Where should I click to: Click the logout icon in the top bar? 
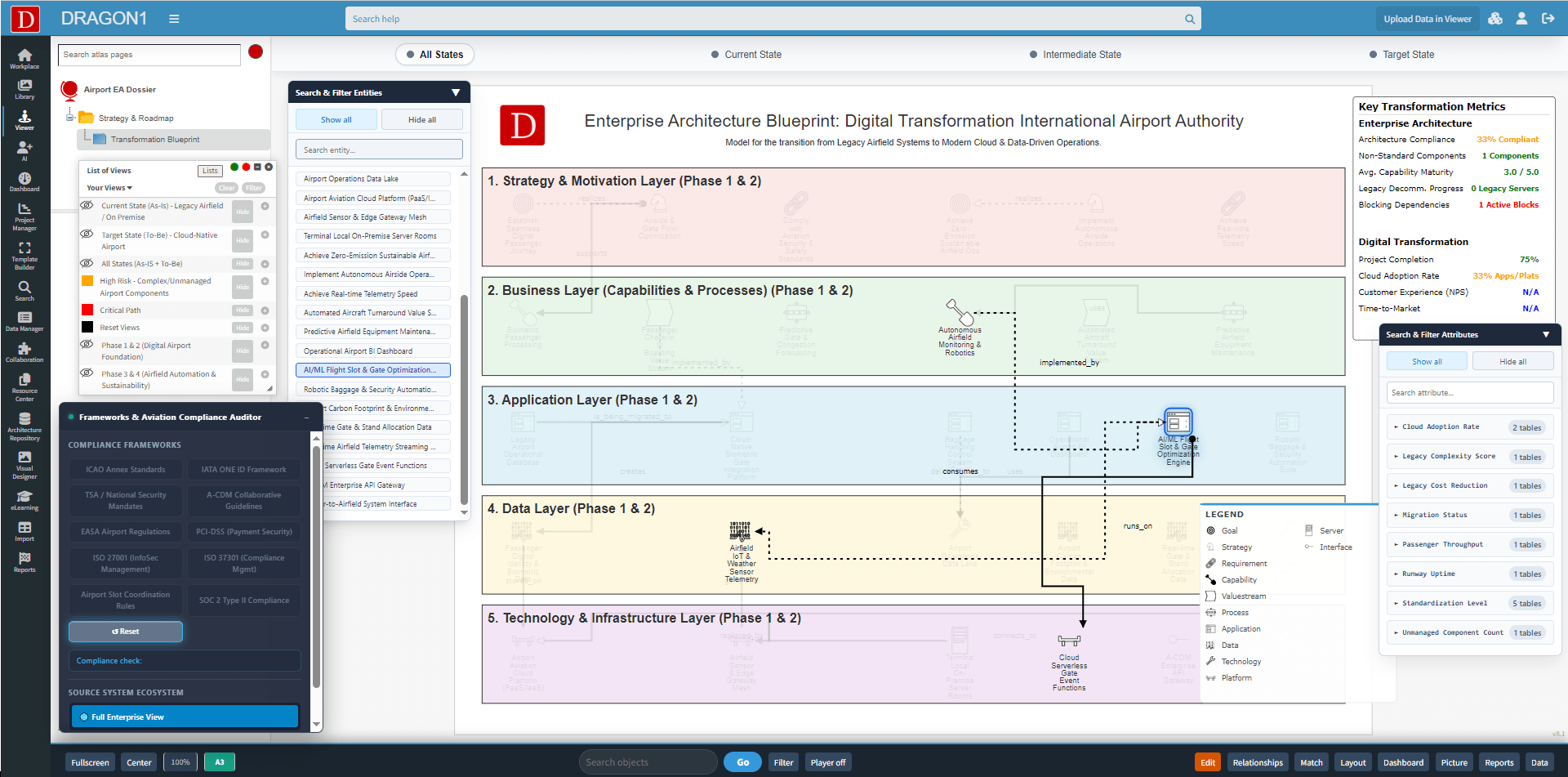coord(1548,18)
